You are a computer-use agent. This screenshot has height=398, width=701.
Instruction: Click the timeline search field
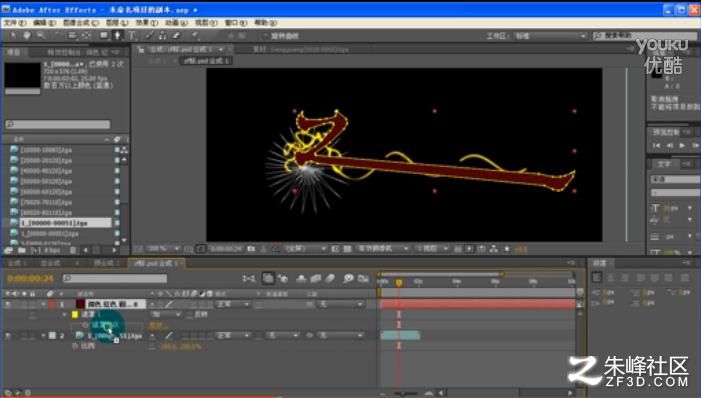(x=115, y=278)
